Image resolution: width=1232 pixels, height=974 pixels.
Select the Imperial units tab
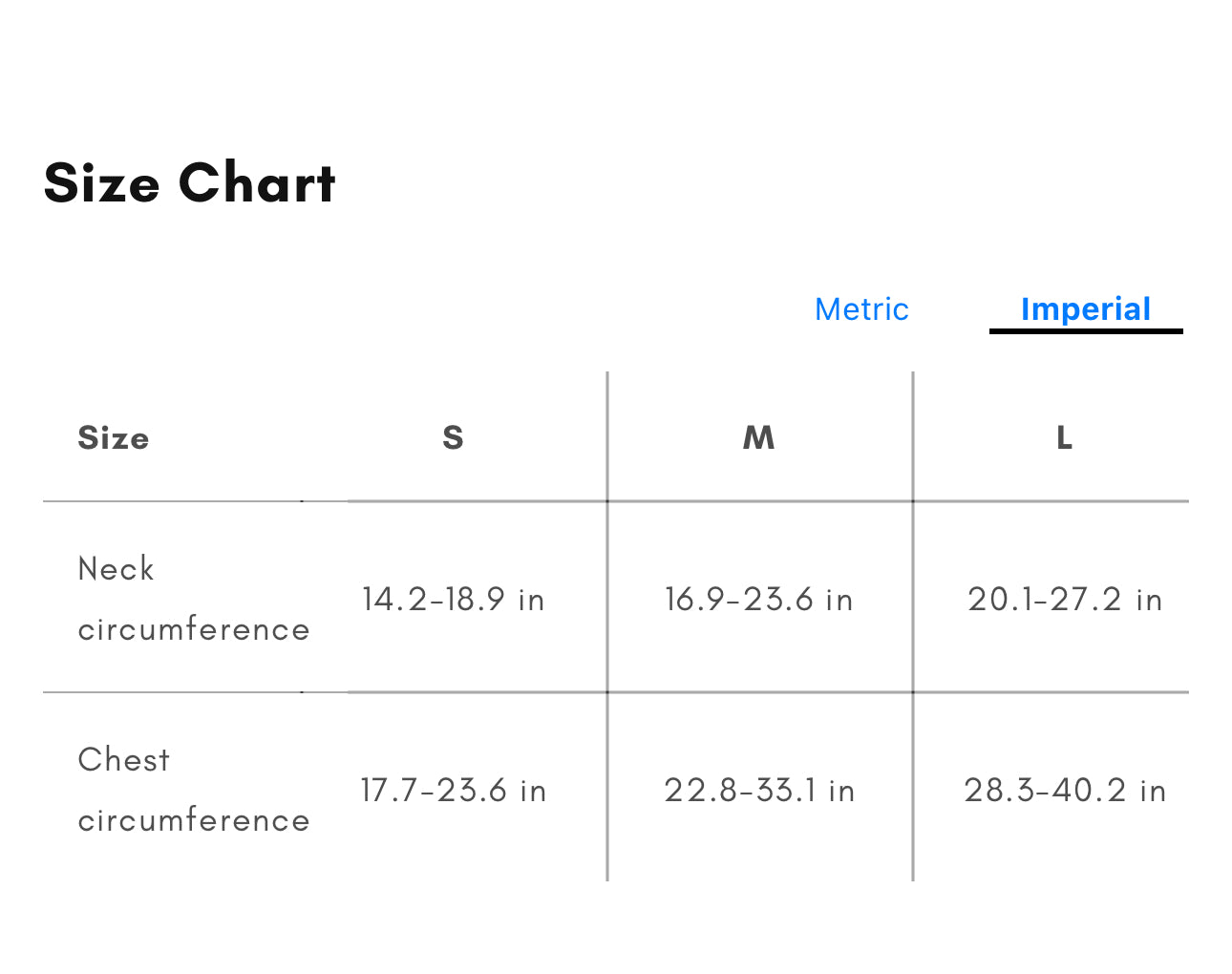(x=1085, y=309)
